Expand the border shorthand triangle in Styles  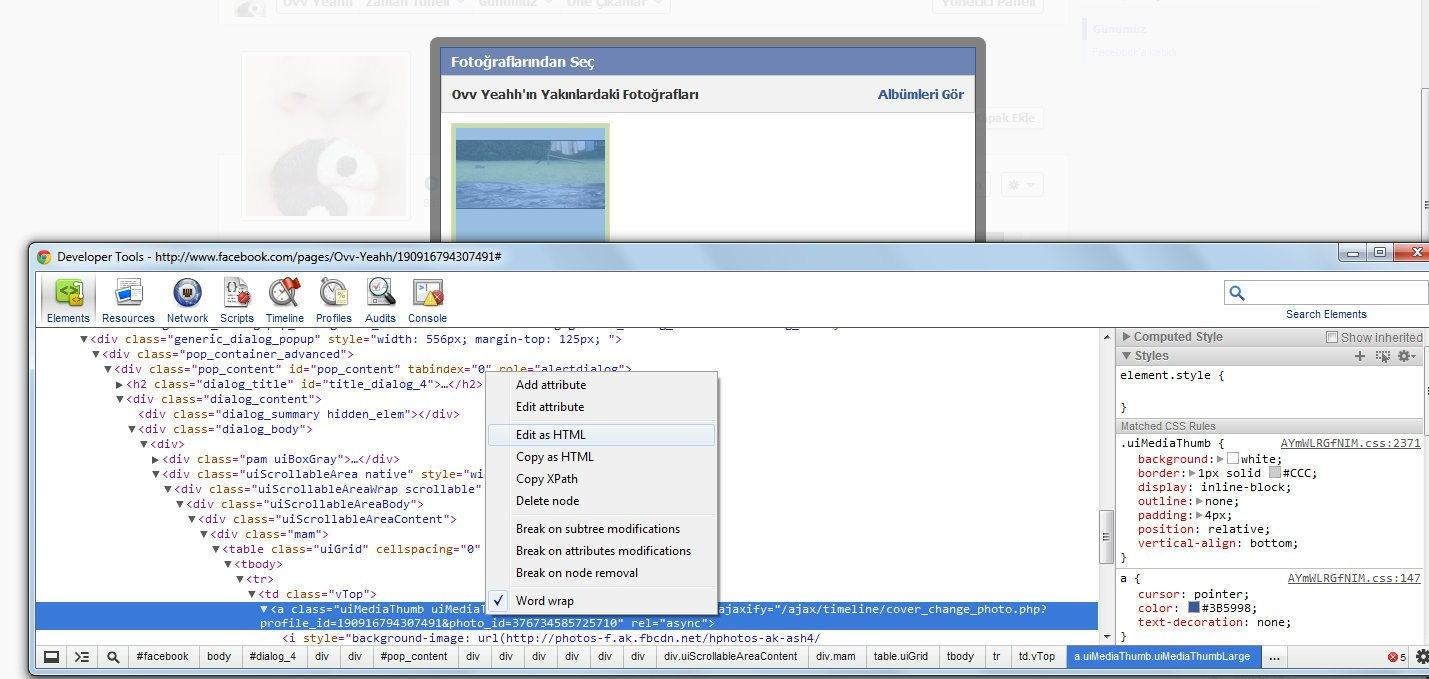1191,473
